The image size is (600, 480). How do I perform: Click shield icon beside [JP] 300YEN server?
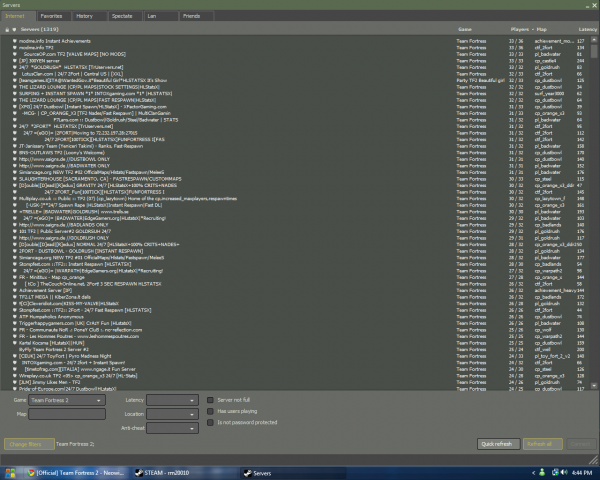[15, 60]
